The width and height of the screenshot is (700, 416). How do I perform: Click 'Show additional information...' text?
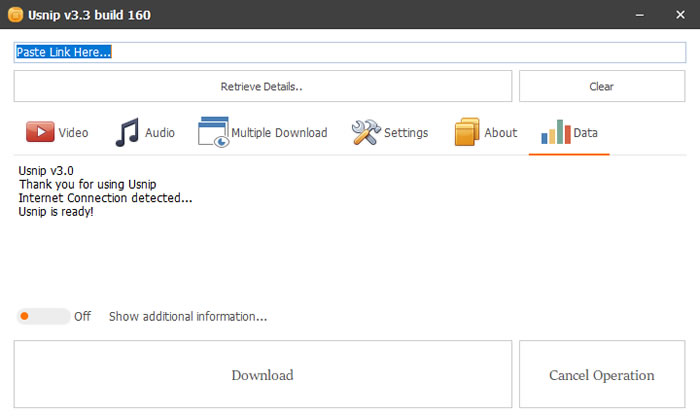188,316
